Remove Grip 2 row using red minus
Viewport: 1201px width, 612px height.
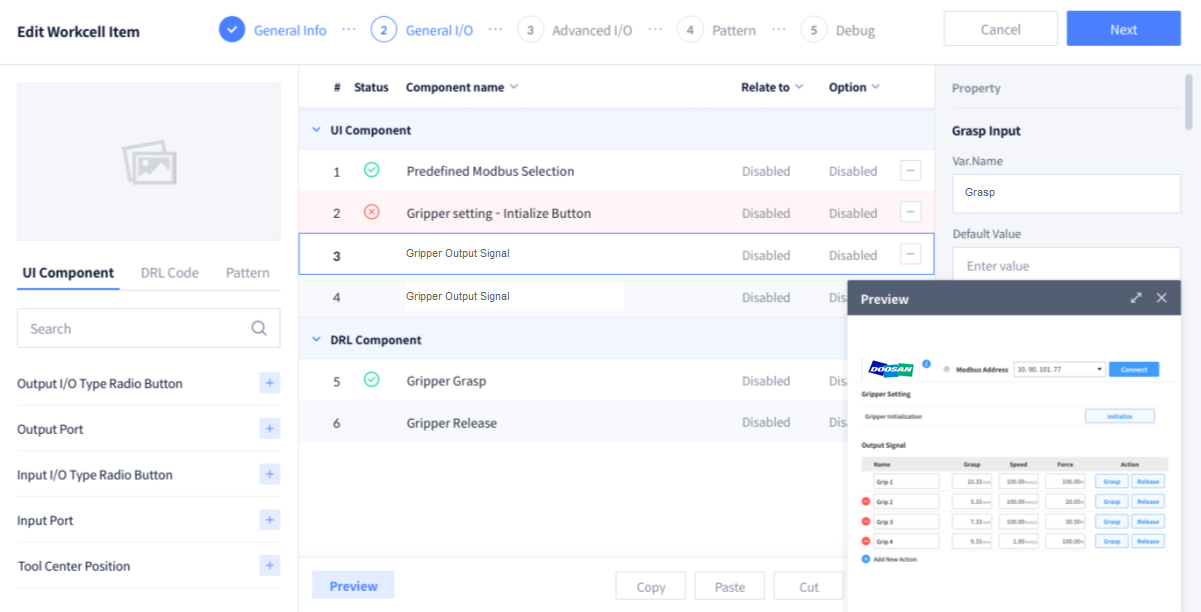click(x=866, y=502)
